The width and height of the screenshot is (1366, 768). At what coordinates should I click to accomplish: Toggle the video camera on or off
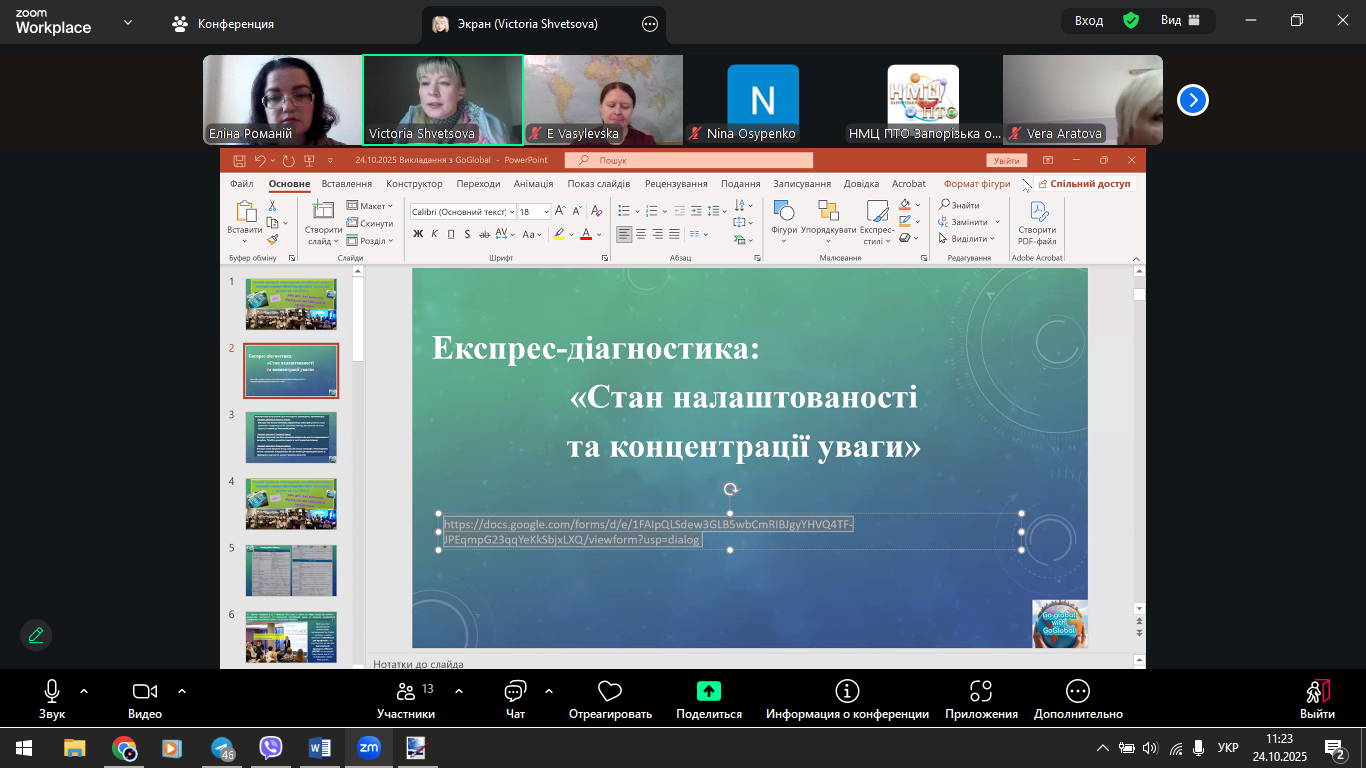(145, 691)
